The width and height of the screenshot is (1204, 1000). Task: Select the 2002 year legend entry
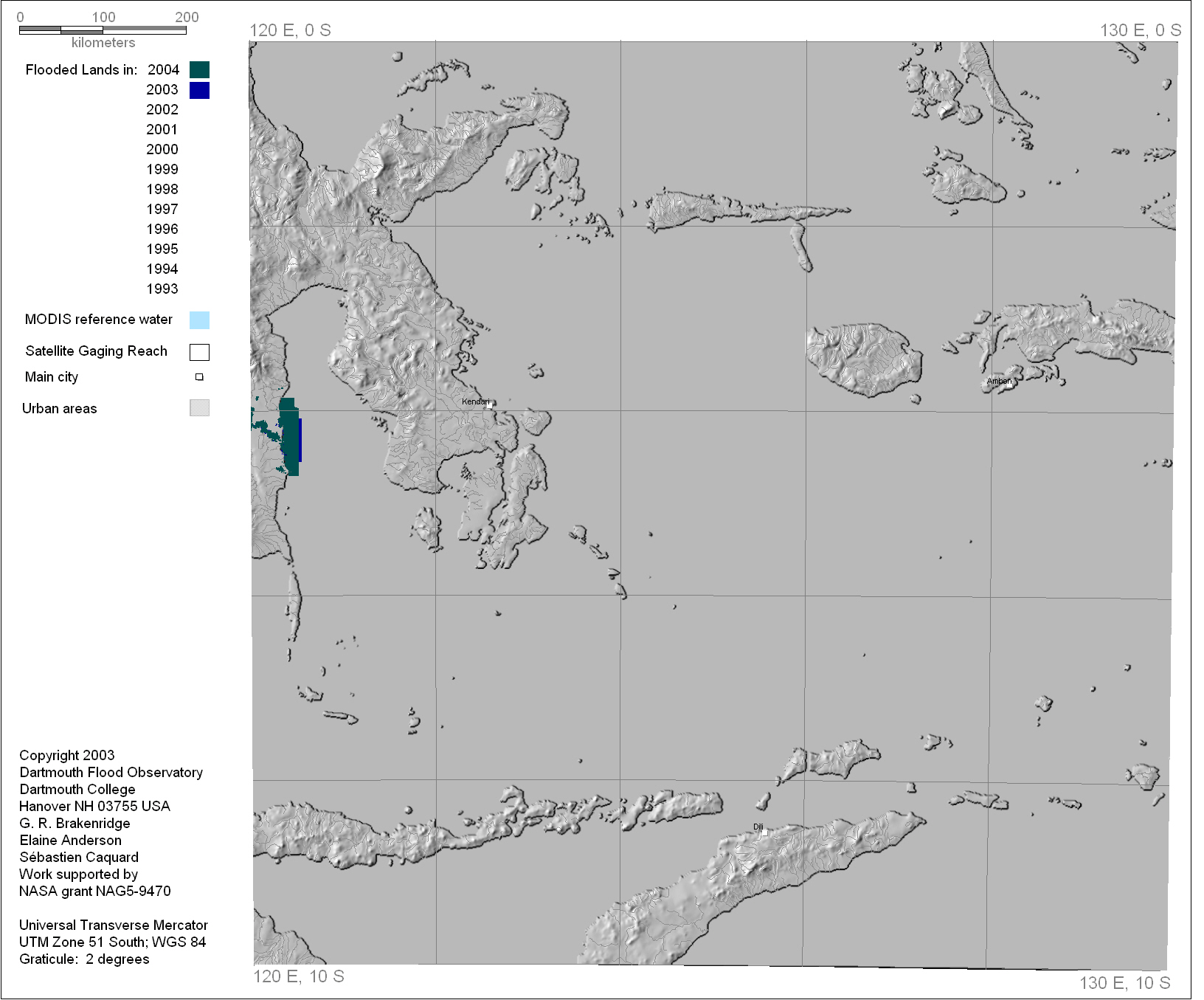tap(162, 110)
